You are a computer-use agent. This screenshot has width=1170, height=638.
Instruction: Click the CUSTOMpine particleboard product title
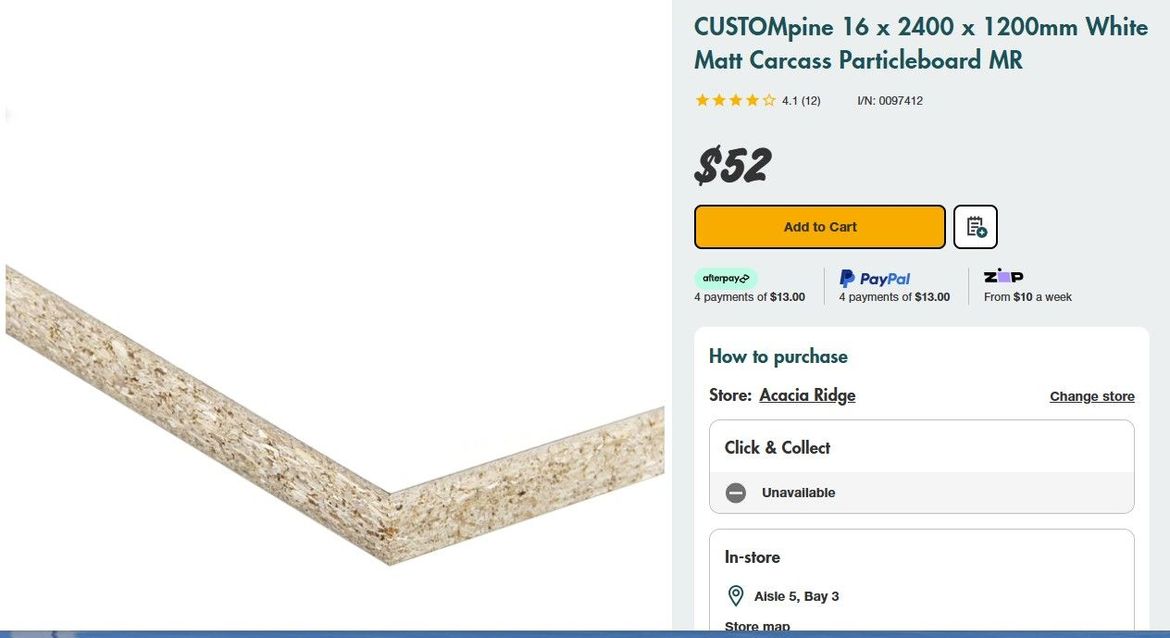click(x=919, y=43)
